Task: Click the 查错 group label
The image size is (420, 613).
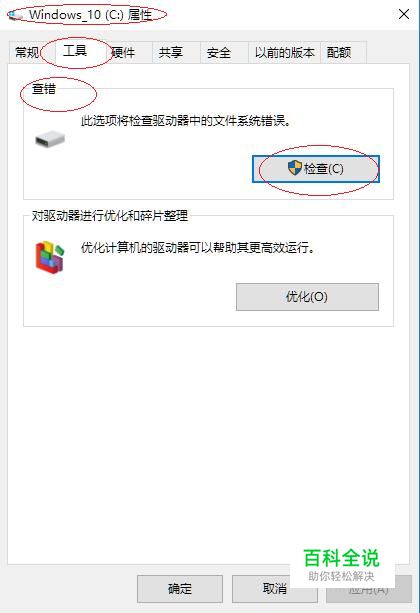Action: click(44, 89)
